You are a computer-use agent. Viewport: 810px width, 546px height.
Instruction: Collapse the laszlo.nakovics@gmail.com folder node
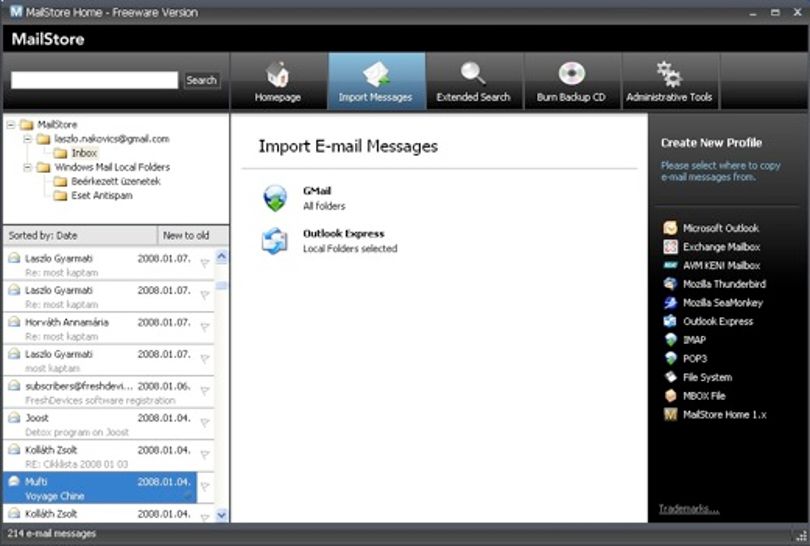click(28, 139)
